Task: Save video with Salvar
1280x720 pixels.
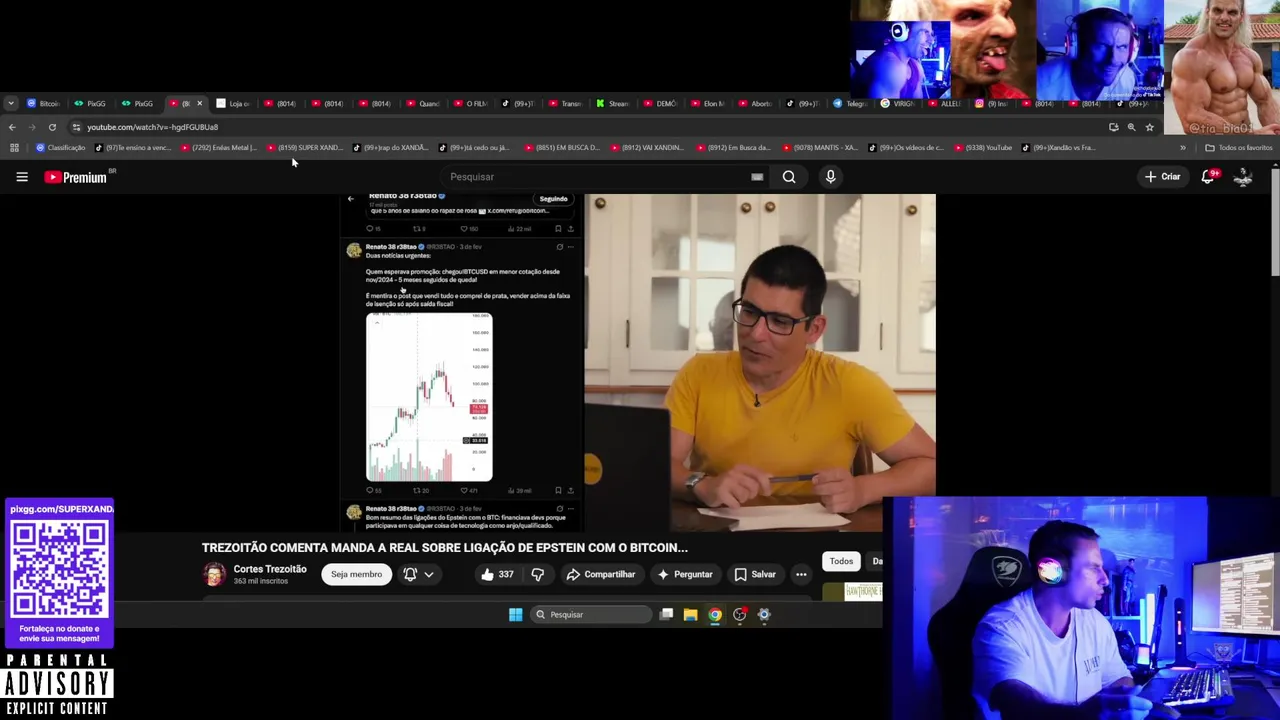Action: (x=755, y=574)
